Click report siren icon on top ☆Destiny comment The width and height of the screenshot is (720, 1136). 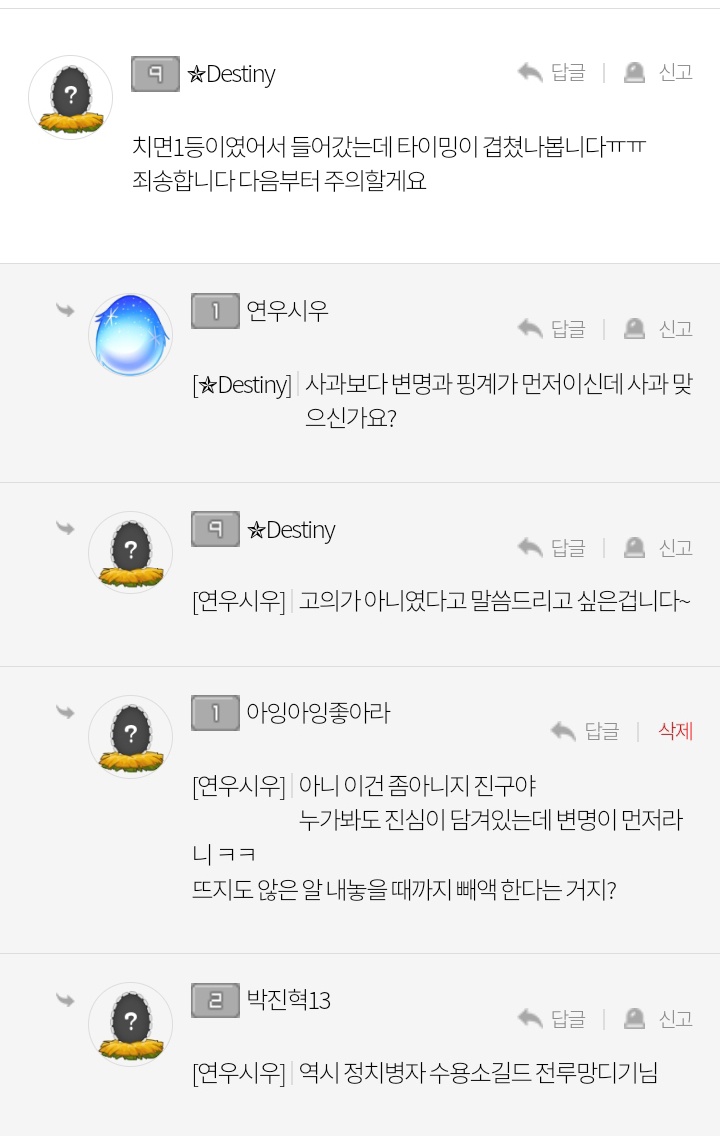634,72
